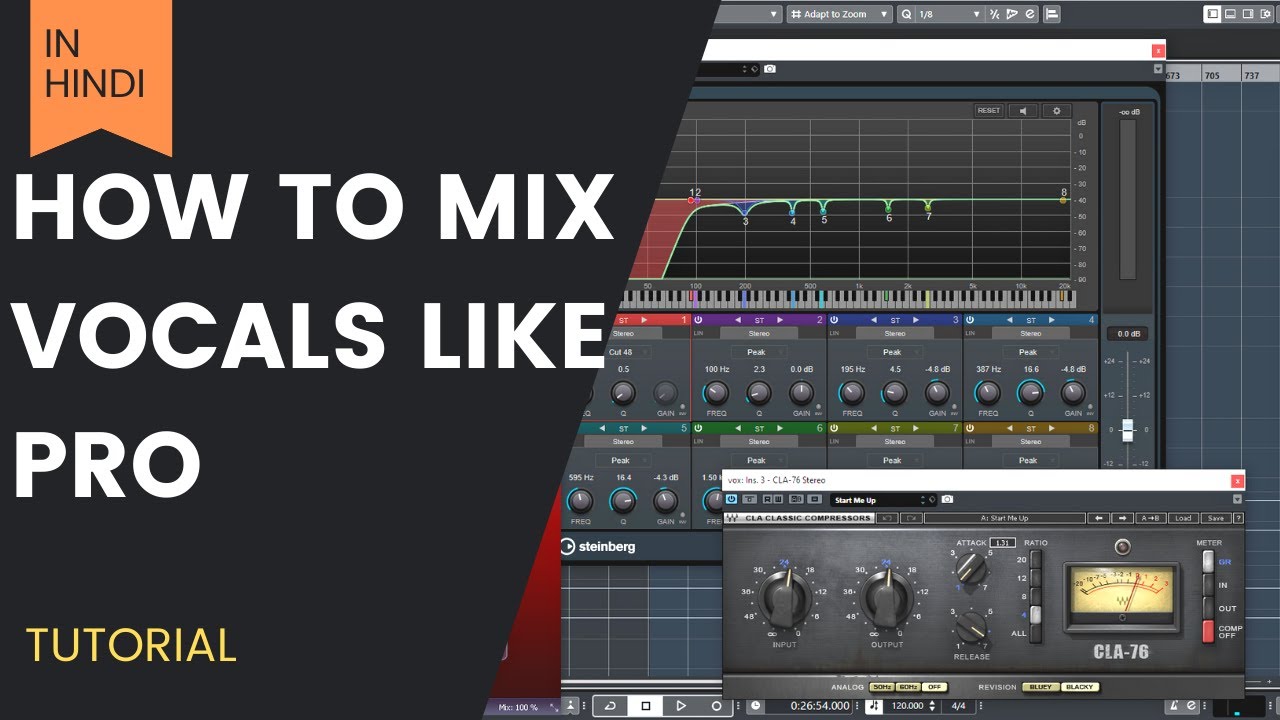Open EQ settings gear icon
This screenshot has width=1280, height=720.
pos(1055,111)
